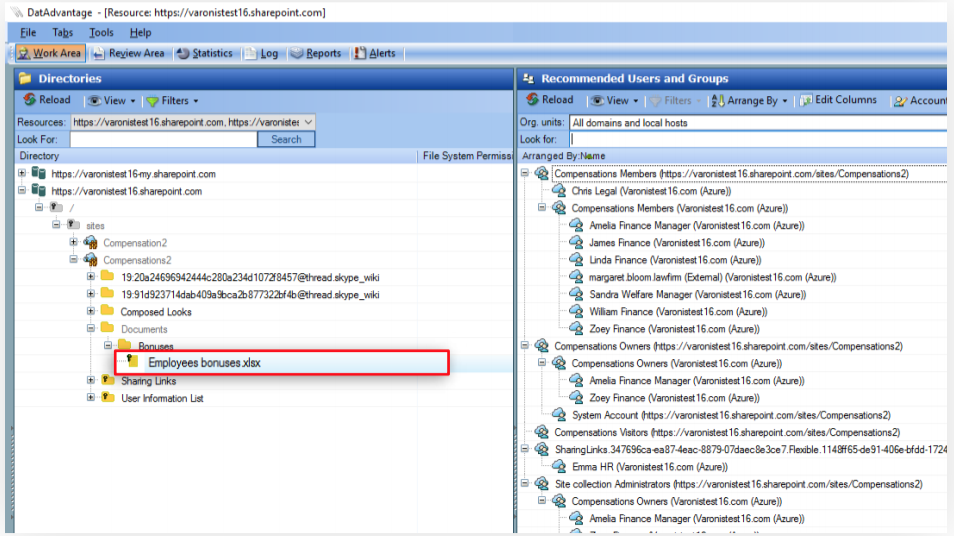Collapse the SharingLinks group node
The image size is (954, 536).
coord(525,449)
